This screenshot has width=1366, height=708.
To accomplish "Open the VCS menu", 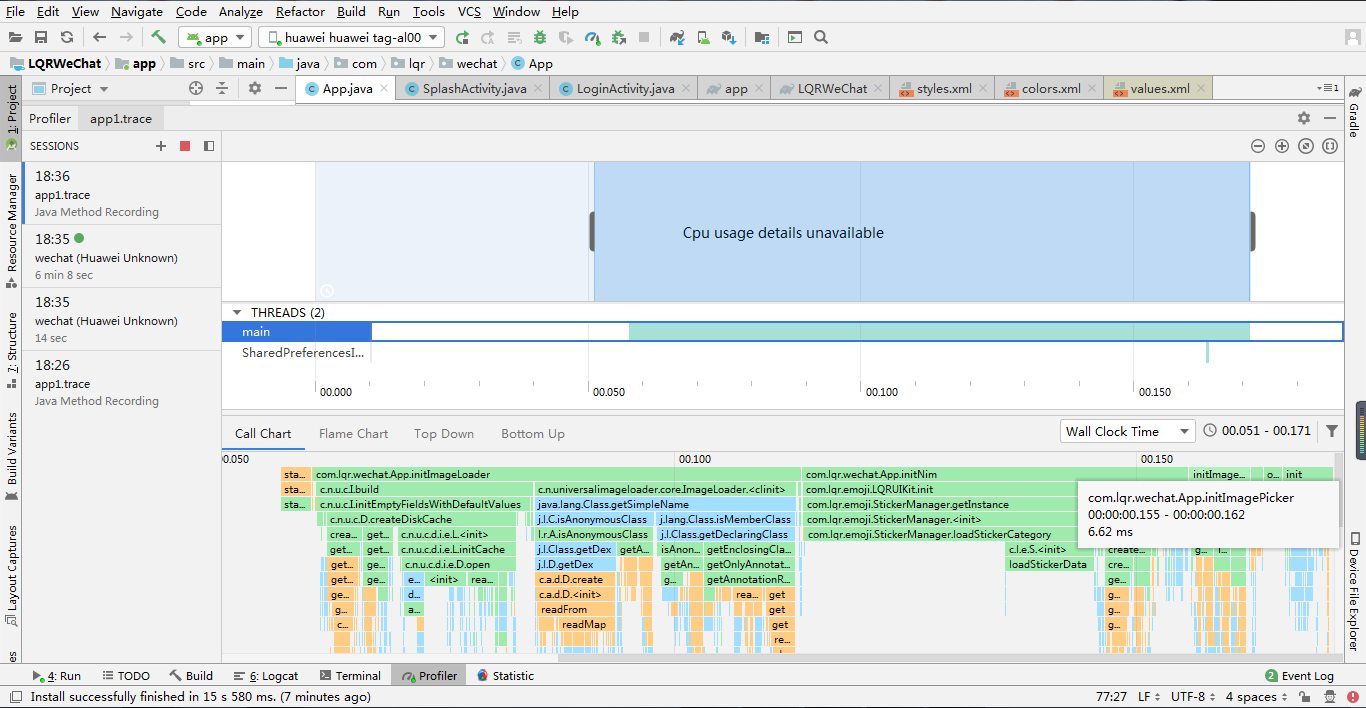I will (469, 11).
